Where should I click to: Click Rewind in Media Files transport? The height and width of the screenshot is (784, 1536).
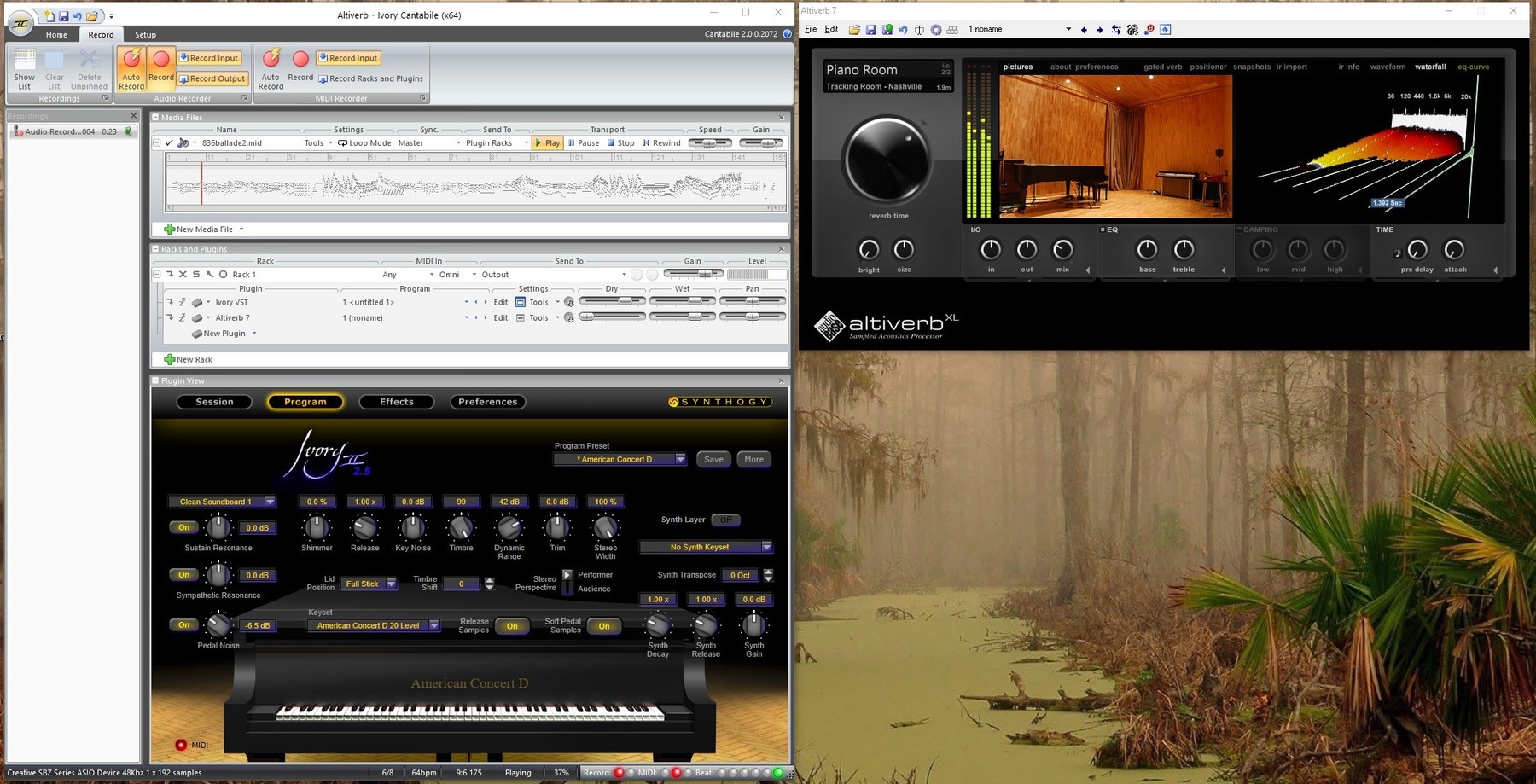point(661,143)
